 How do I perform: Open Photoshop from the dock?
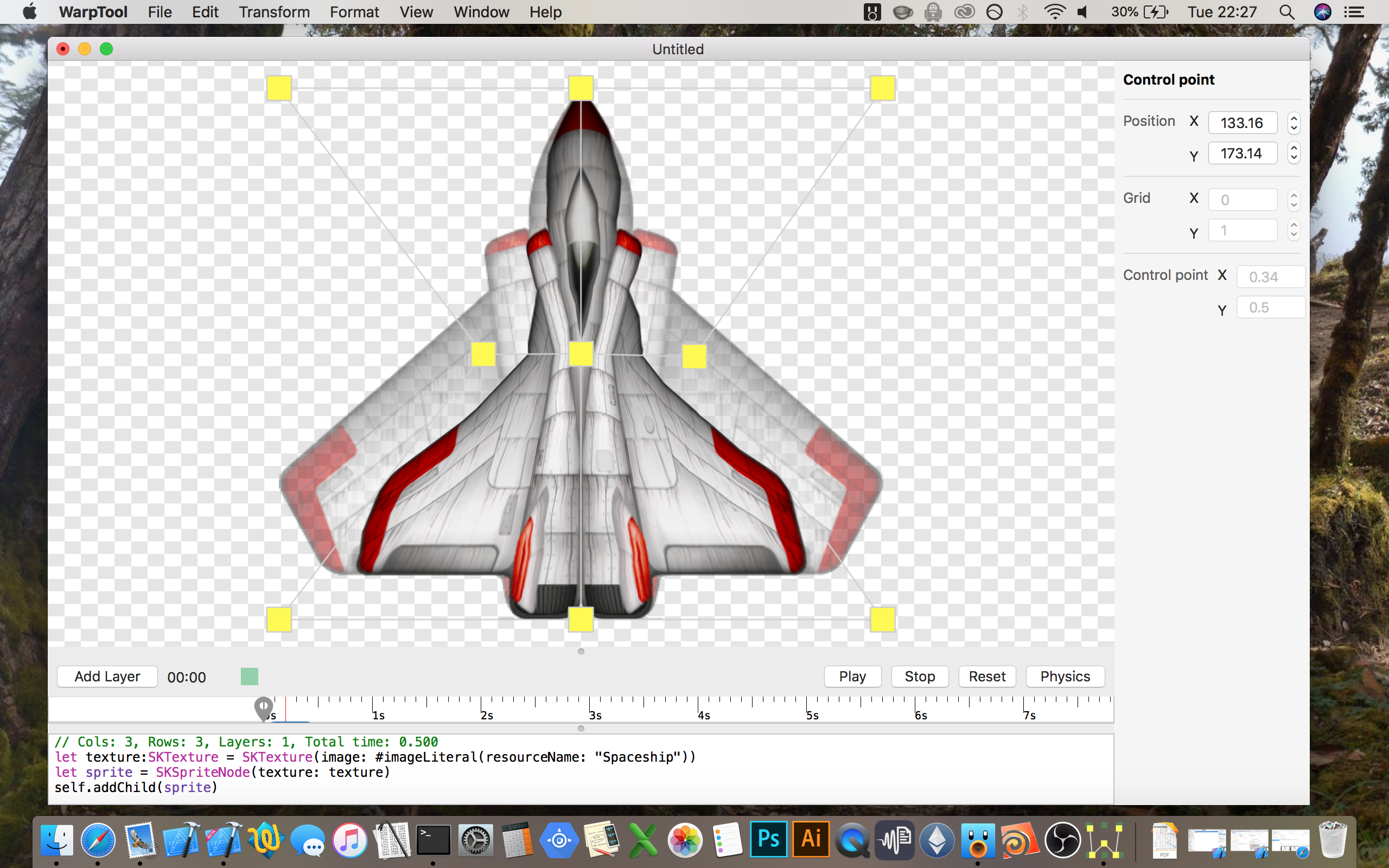[768, 839]
